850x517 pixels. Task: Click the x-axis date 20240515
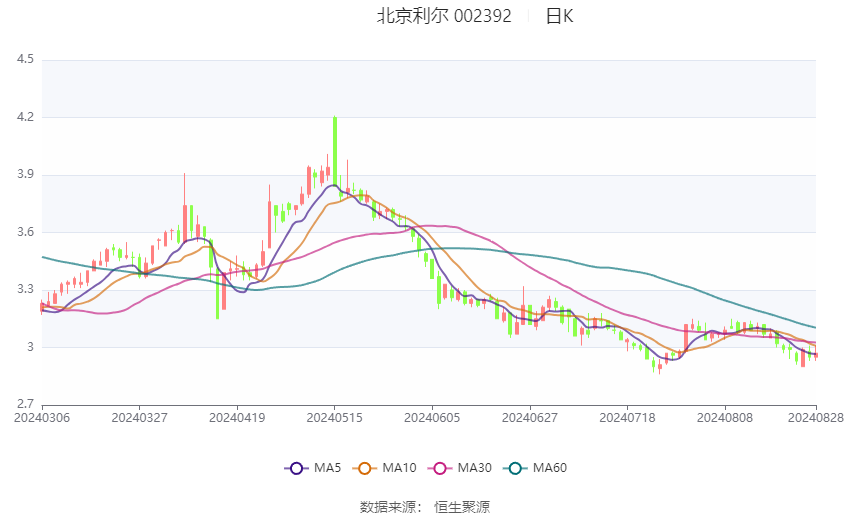click(x=334, y=418)
